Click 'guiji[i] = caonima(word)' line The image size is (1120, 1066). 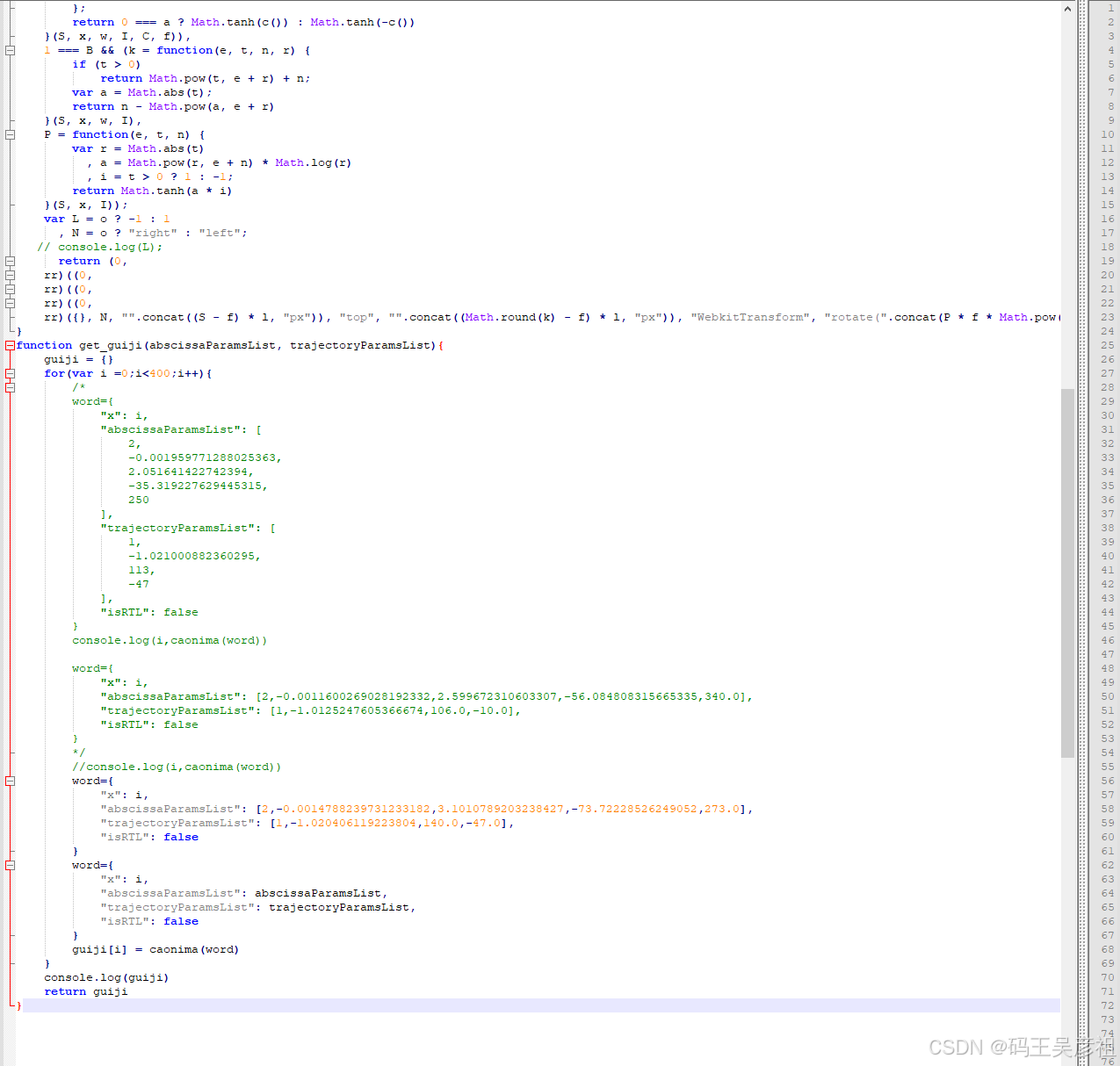pyautogui.click(x=155, y=949)
